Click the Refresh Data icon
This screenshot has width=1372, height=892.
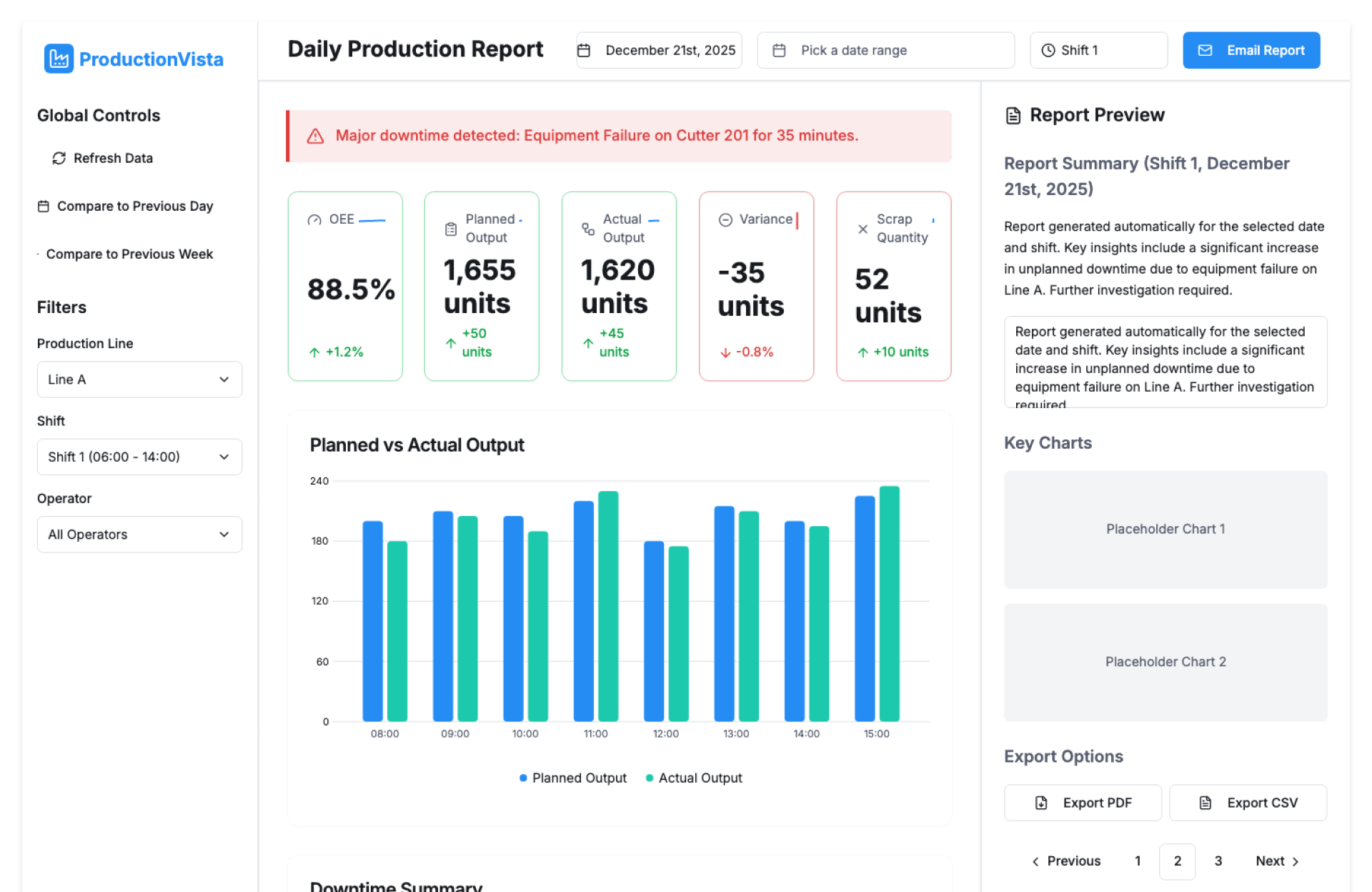click(59, 158)
